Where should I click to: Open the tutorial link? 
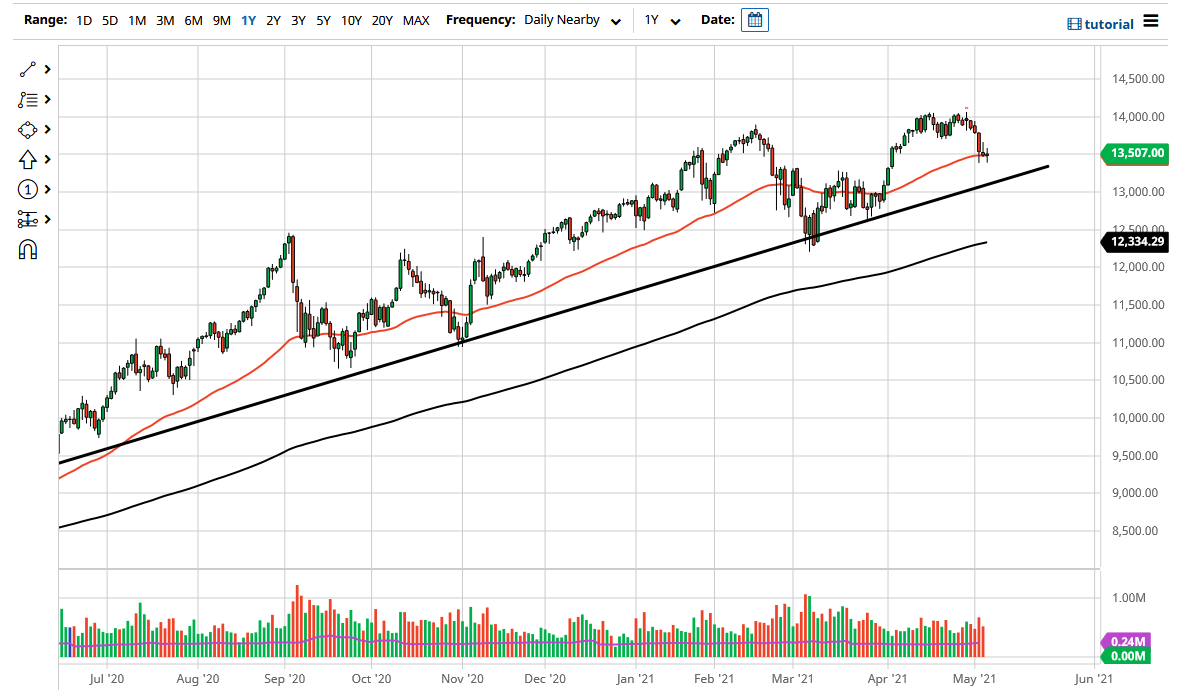point(1110,22)
